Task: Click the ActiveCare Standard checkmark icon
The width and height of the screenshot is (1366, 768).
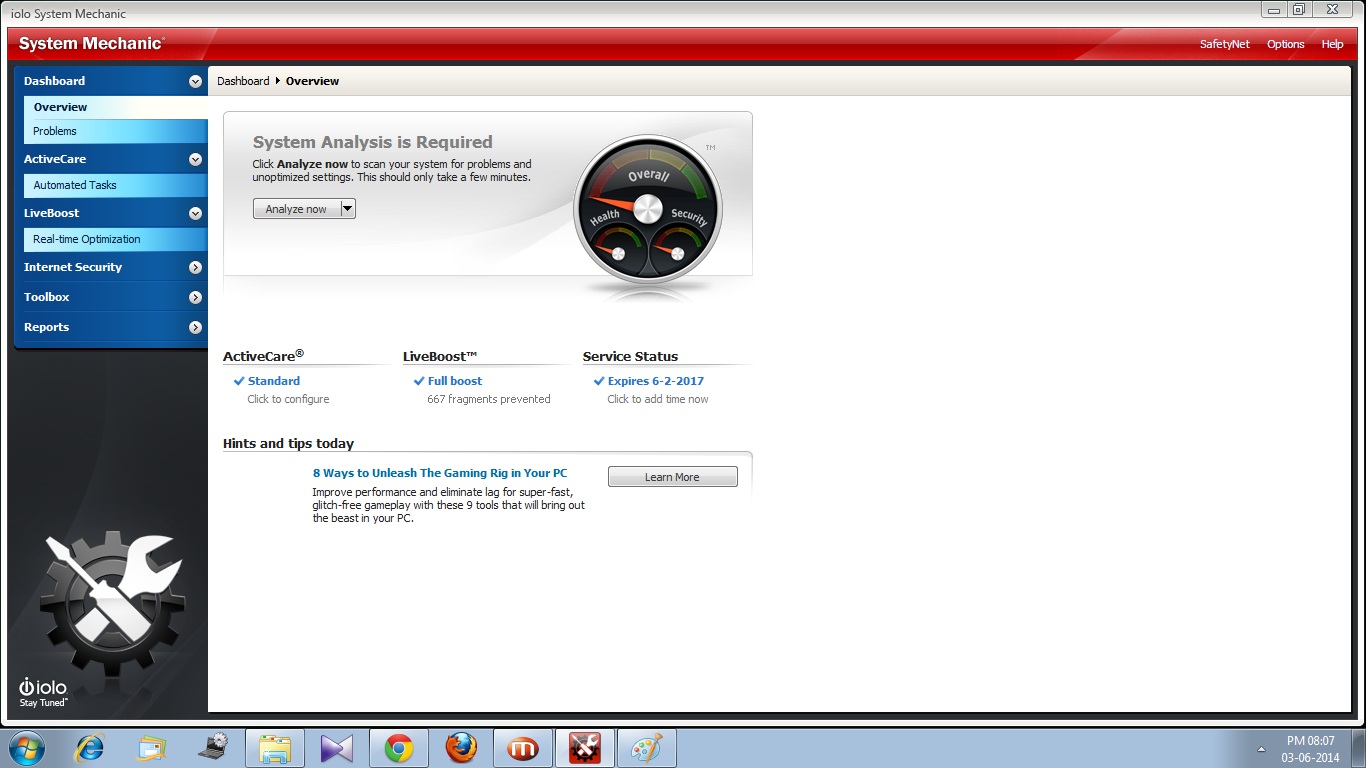Action: pyautogui.click(x=239, y=381)
